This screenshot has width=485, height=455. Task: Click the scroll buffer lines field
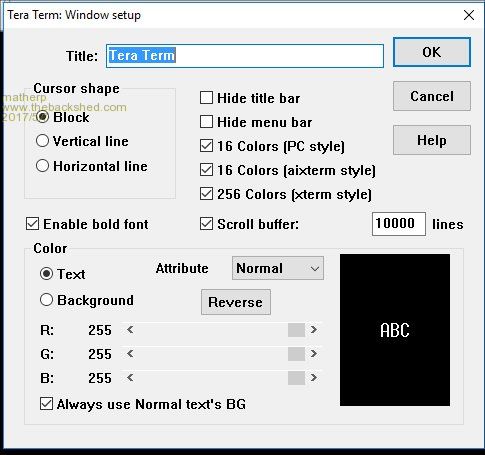click(399, 224)
